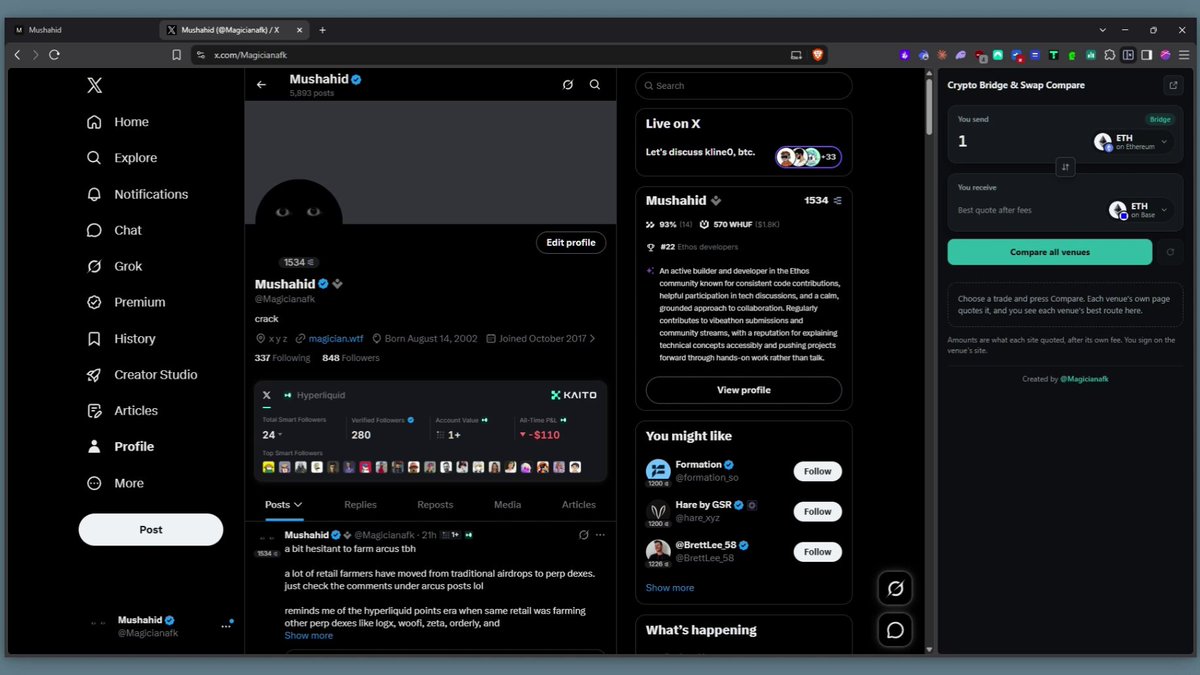1200x675 pixels.
Task: Open the floating chat messages button
Action: (895, 630)
